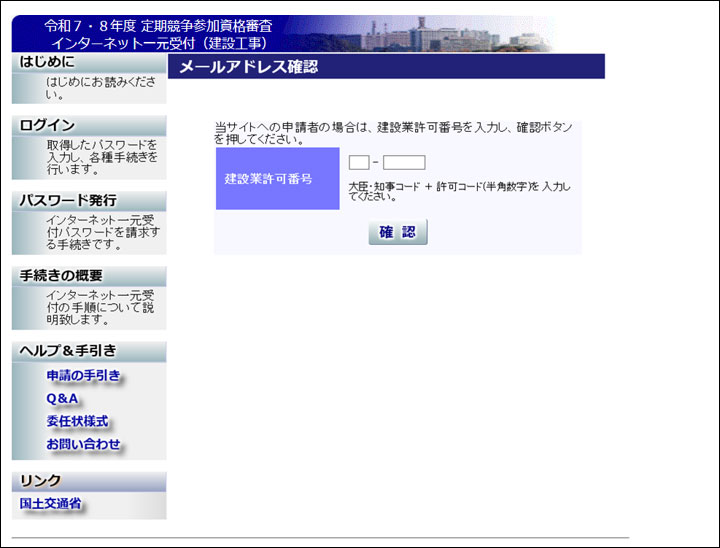This screenshot has width=720, height=548.
Task: Select the ヘルプ＆手引き section header
Action: (x=68, y=350)
